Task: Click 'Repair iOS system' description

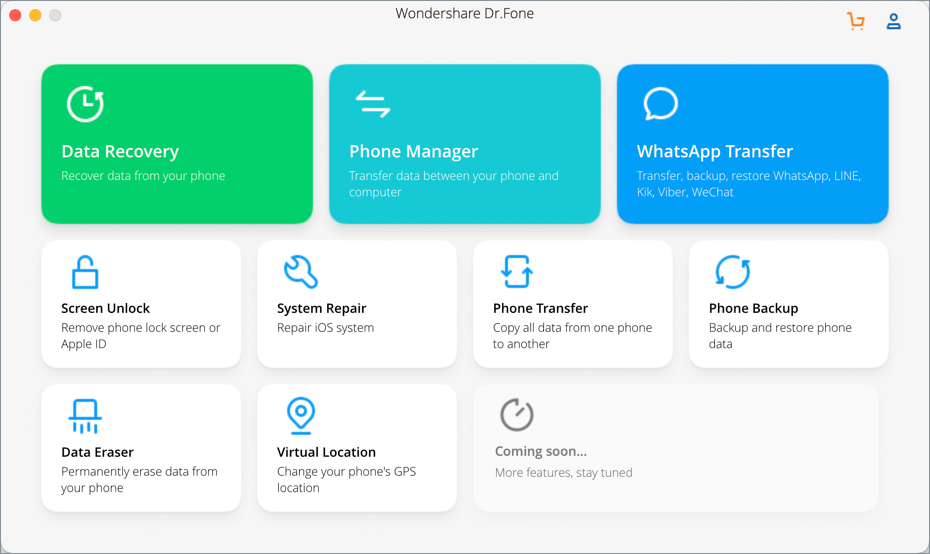Action: click(x=325, y=328)
